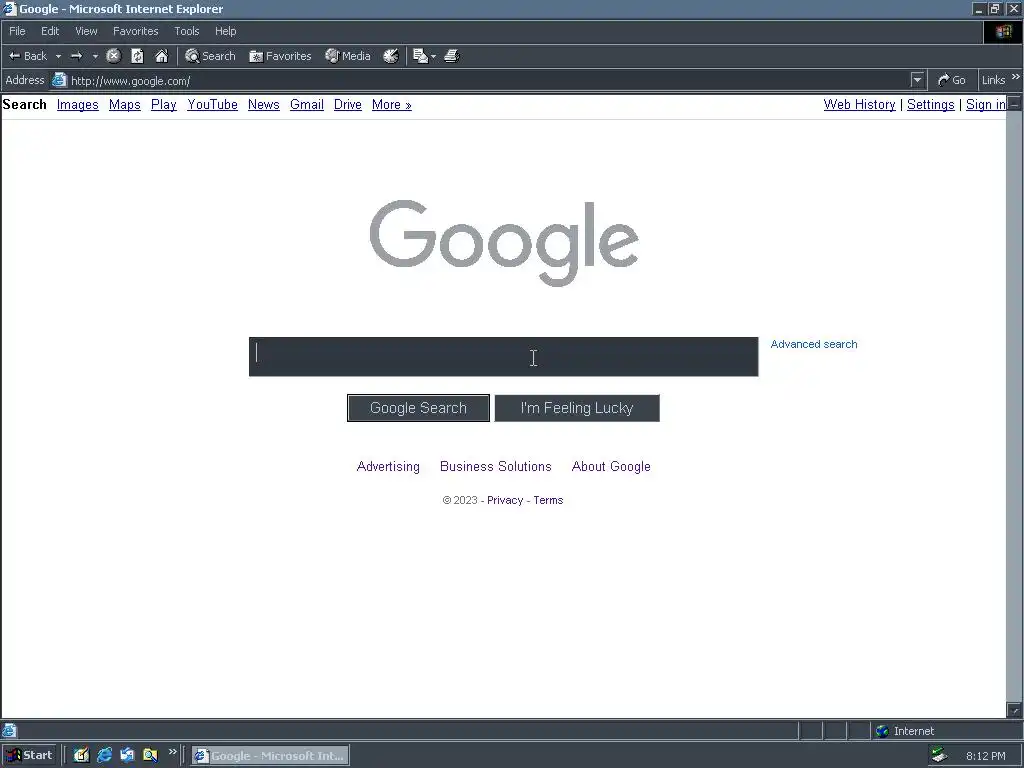Click the 8:12 PM clock

(x=985, y=756)
